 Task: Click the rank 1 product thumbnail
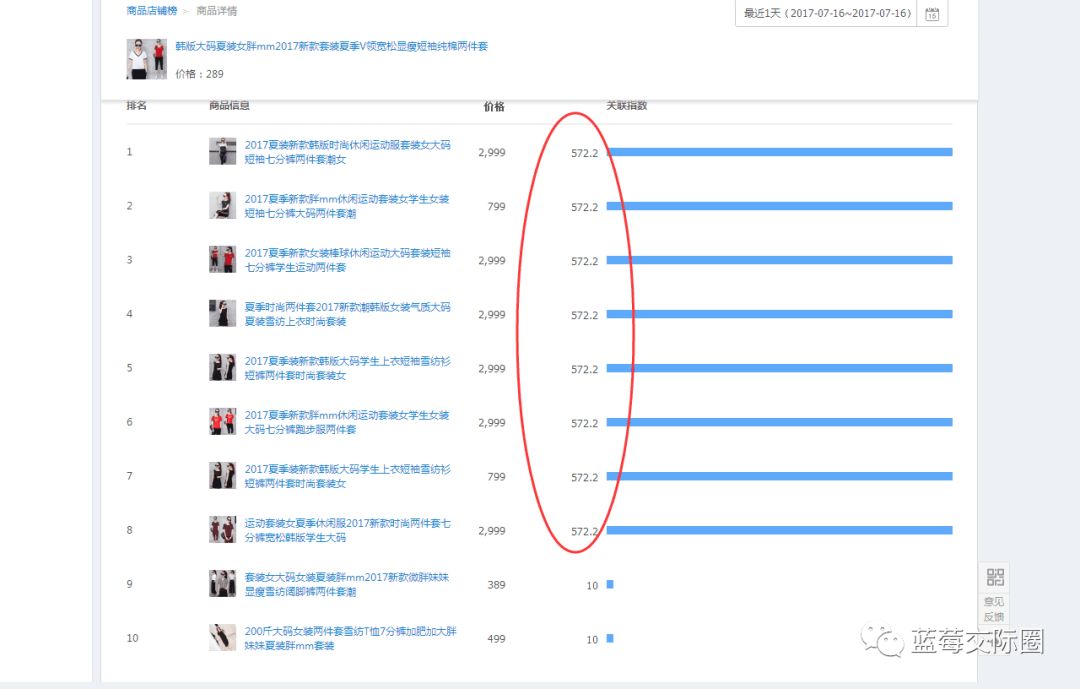[x=222, y=151]
